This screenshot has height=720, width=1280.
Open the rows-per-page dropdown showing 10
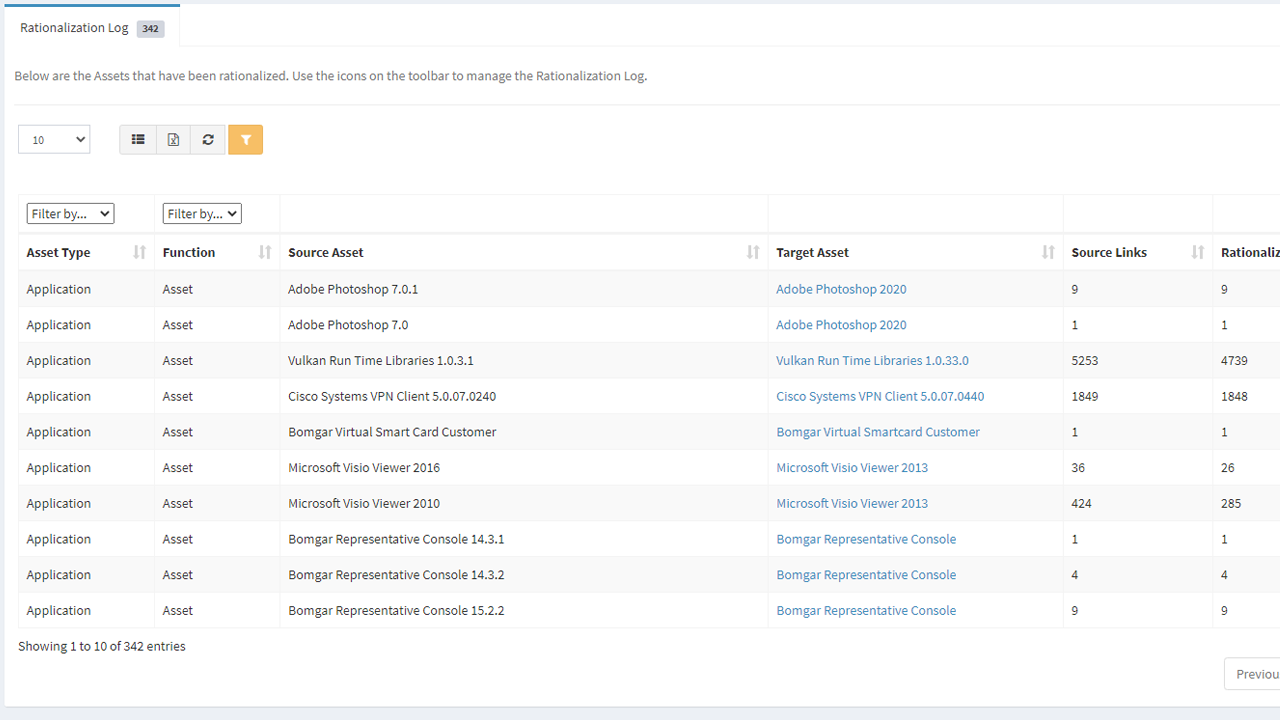pos(54,140)
